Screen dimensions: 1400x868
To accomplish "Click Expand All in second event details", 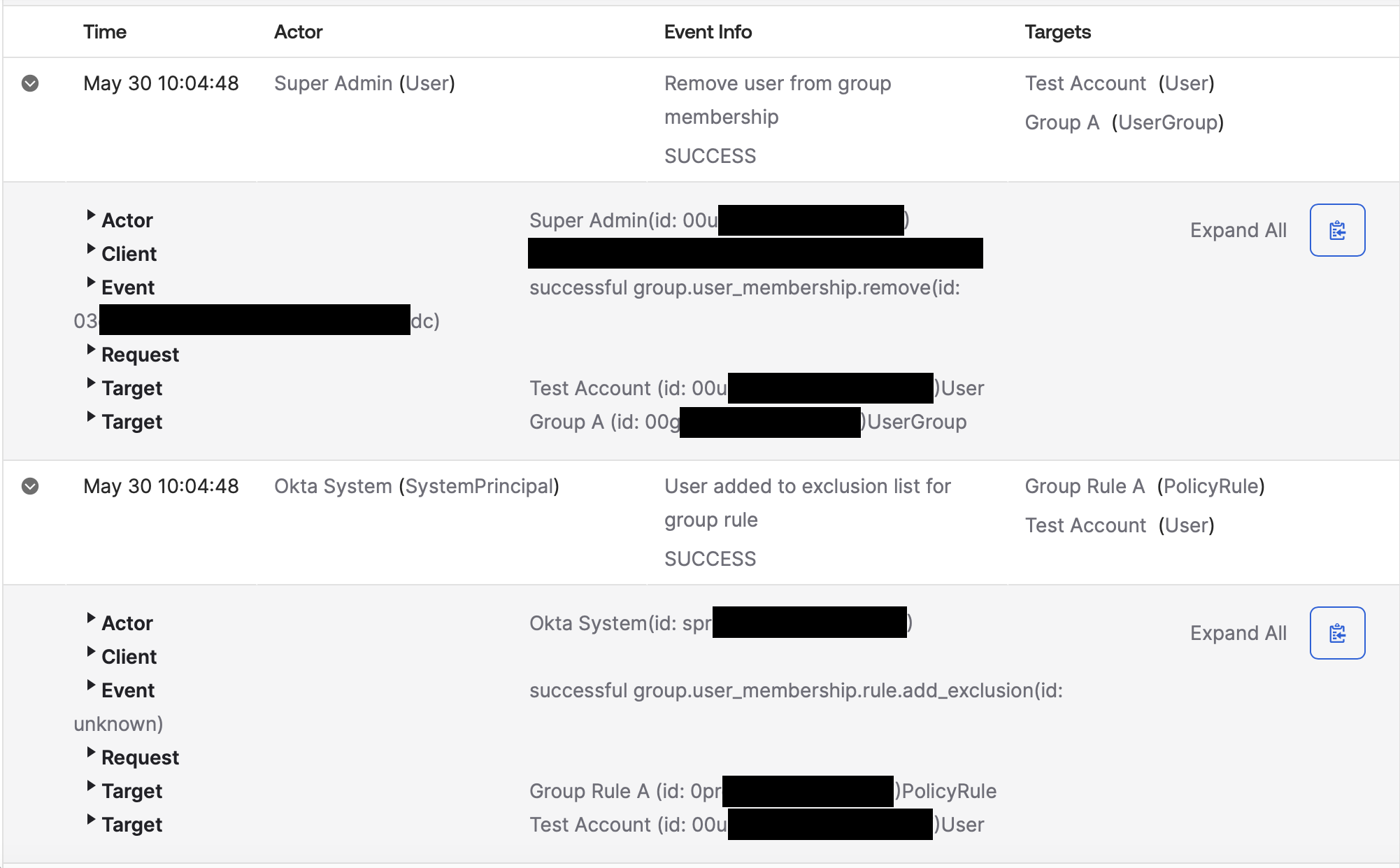I will tap(1238, 633).
